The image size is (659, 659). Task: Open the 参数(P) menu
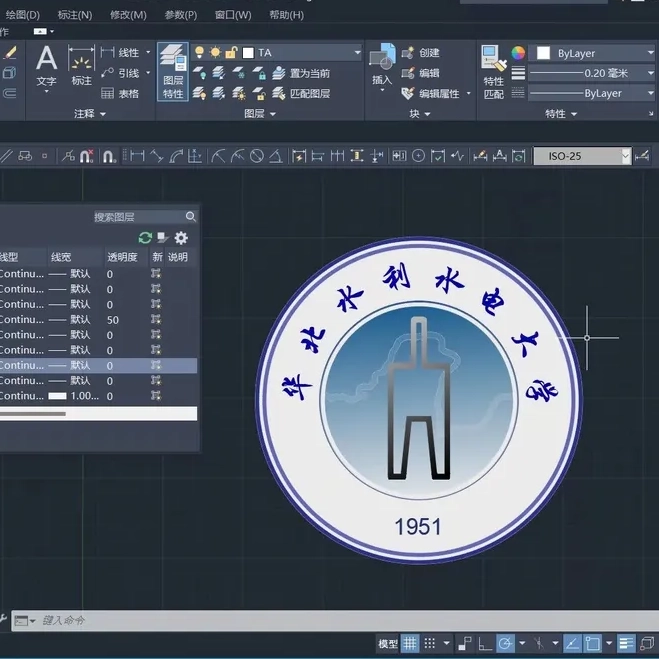click(181, 15)
